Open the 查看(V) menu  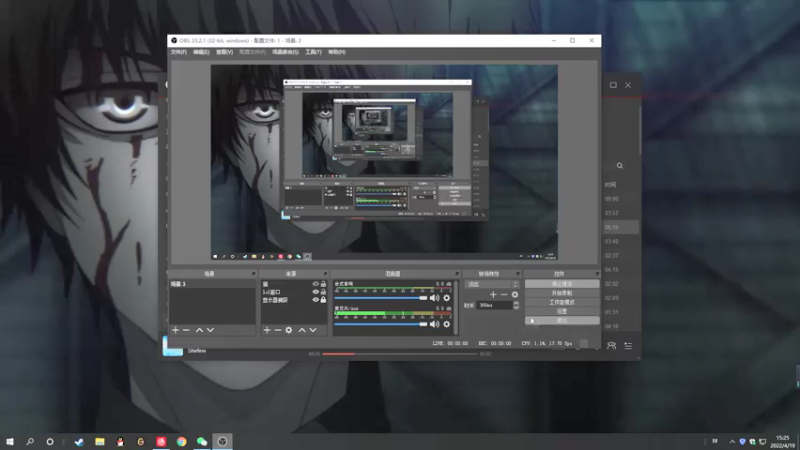coord(224,52)
